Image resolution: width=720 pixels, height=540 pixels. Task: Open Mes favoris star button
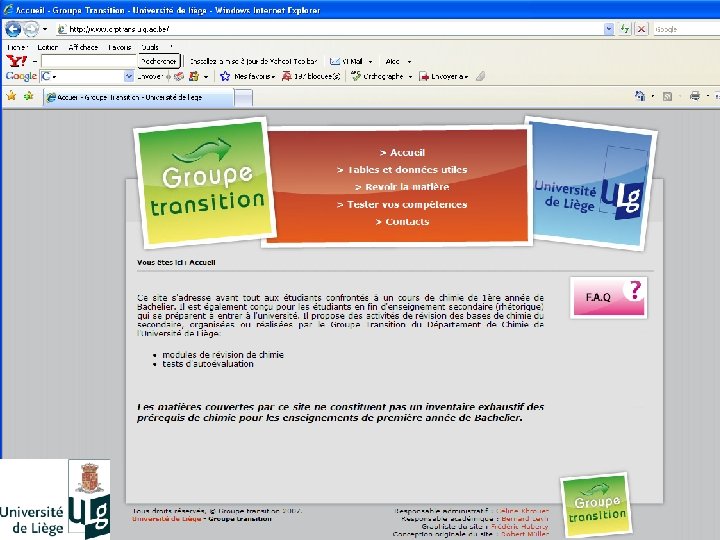pos(247,77)
